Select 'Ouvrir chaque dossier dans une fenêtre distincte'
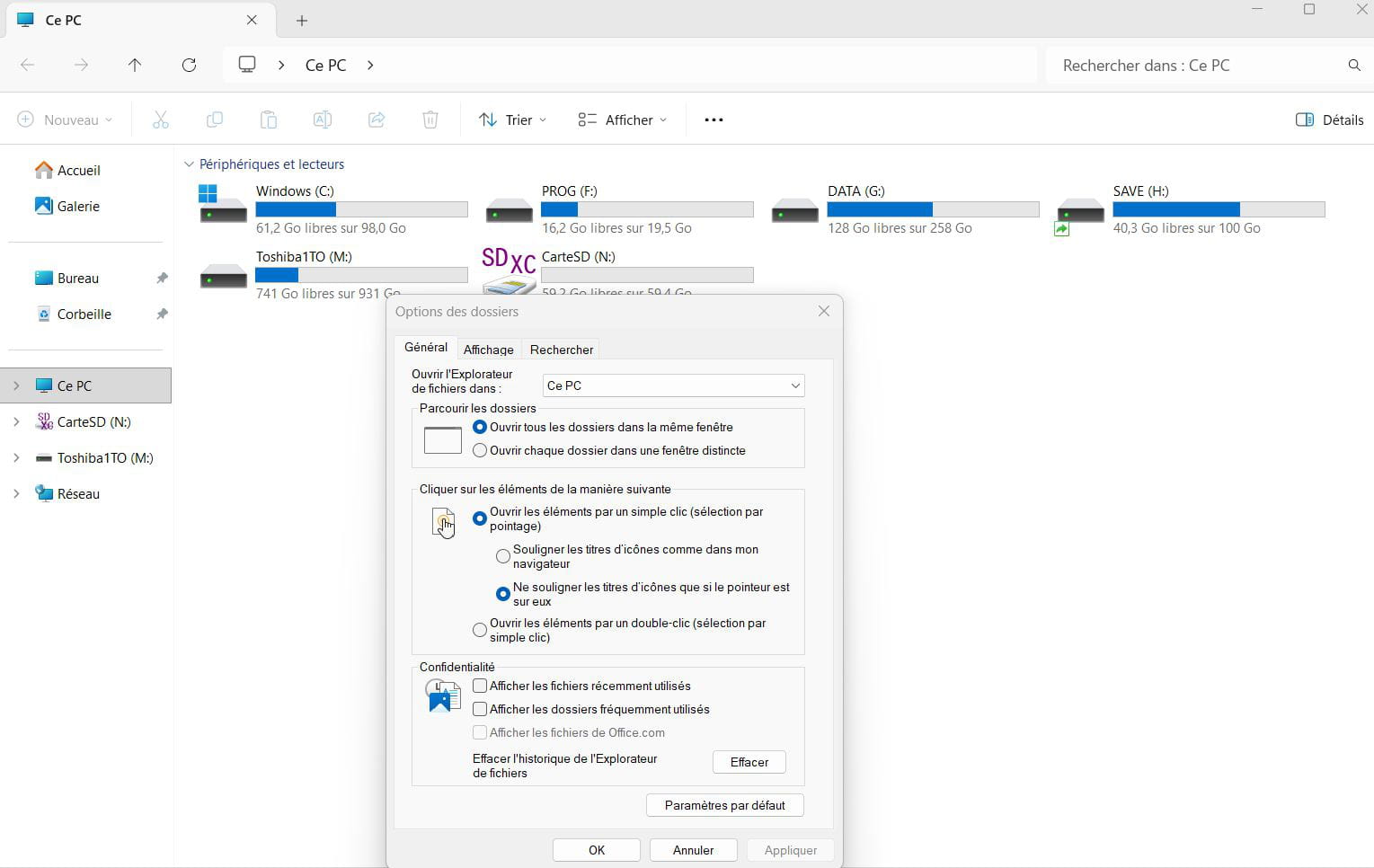Image resolution: width=1374 pixels, height=868 pixels. coord(480,450)
